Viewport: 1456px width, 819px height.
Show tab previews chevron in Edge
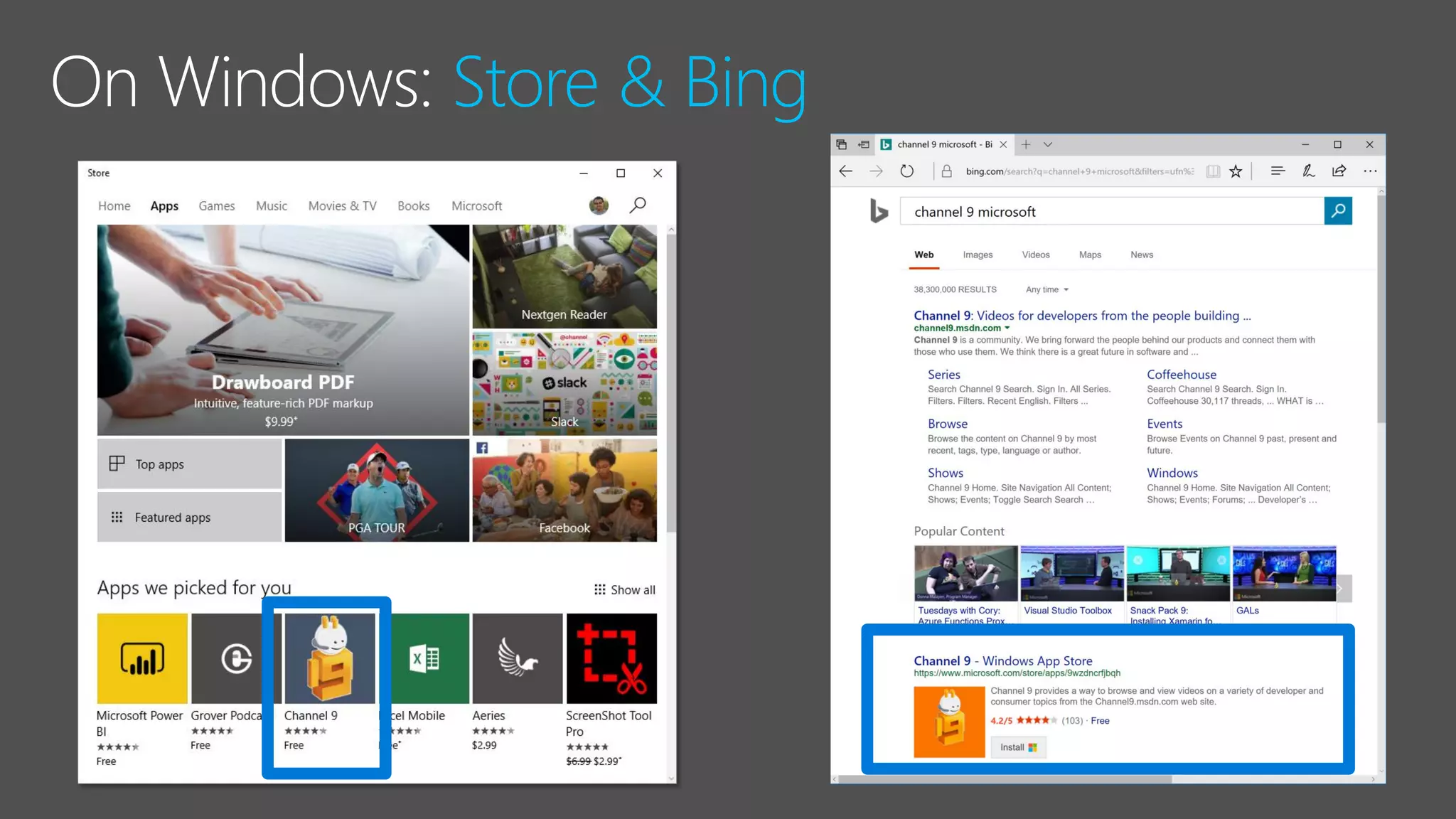(x=1047, y=144)
